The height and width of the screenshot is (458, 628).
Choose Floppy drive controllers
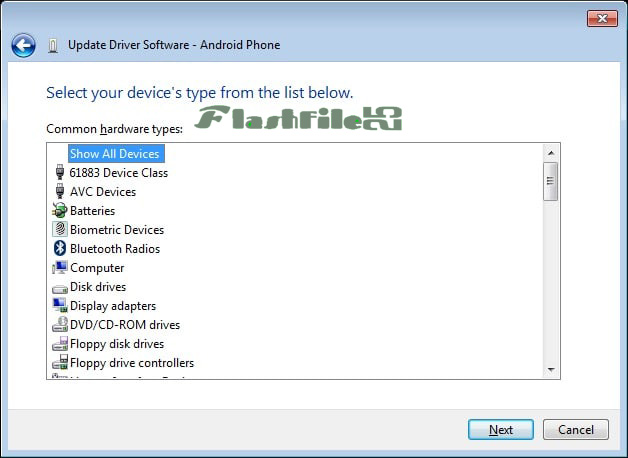[132, 363]
